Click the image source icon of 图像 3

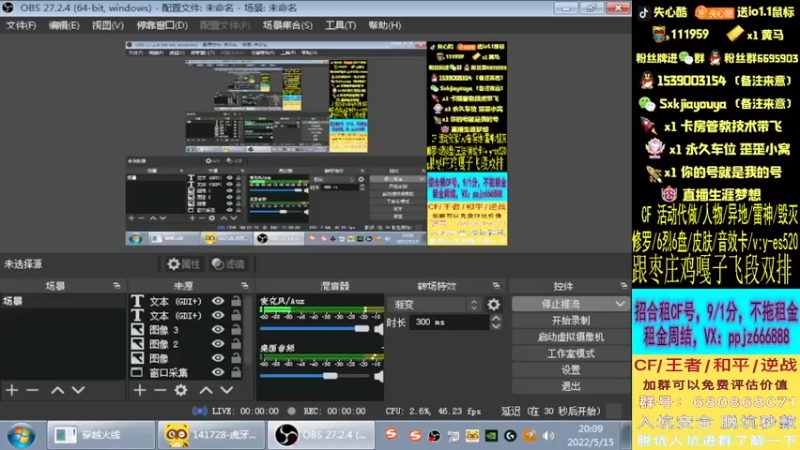pos(137,330)
